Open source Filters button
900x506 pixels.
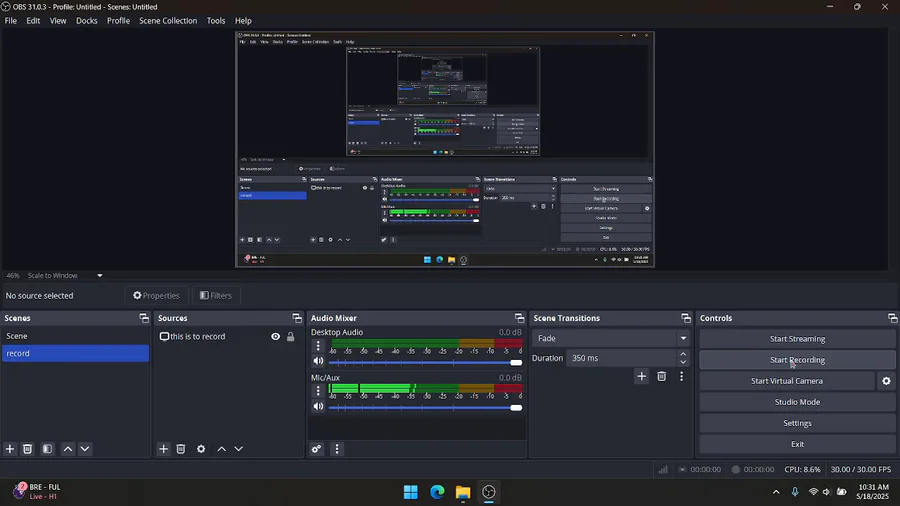click(216, 295)
